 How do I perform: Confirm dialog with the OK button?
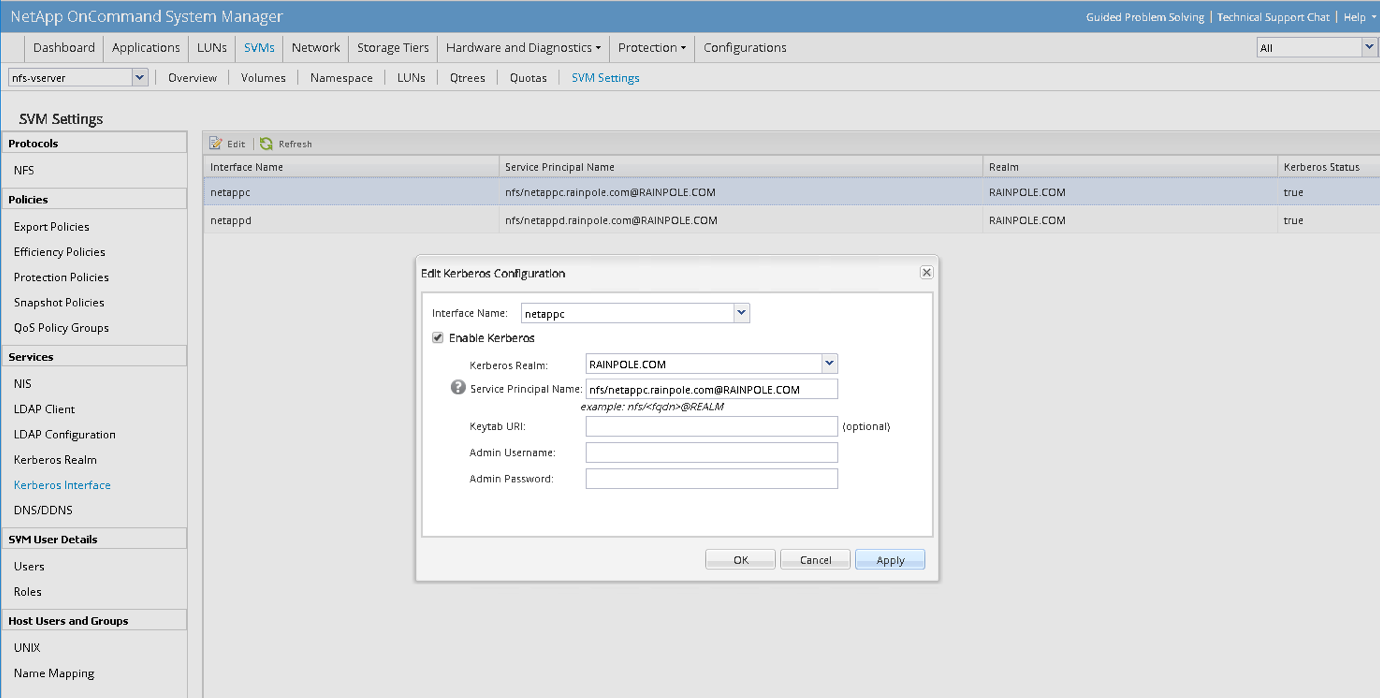(x=740, y=560)
